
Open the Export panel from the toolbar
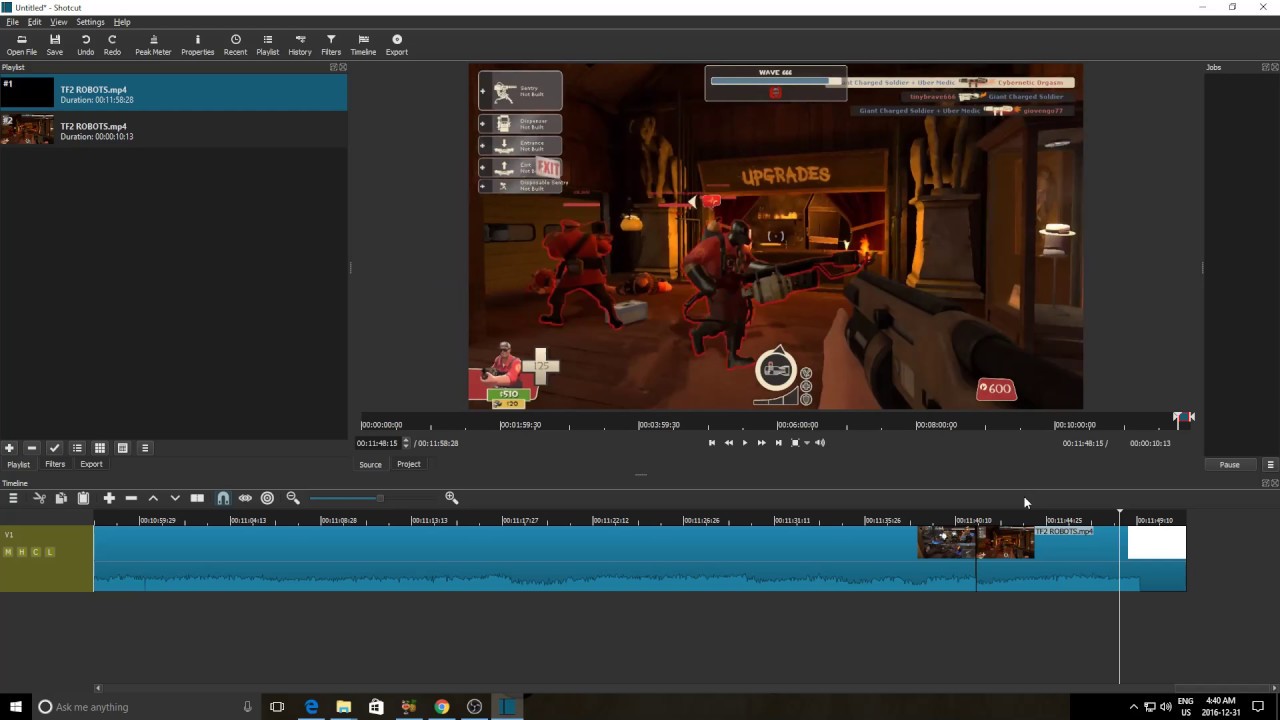pos(397,45)
